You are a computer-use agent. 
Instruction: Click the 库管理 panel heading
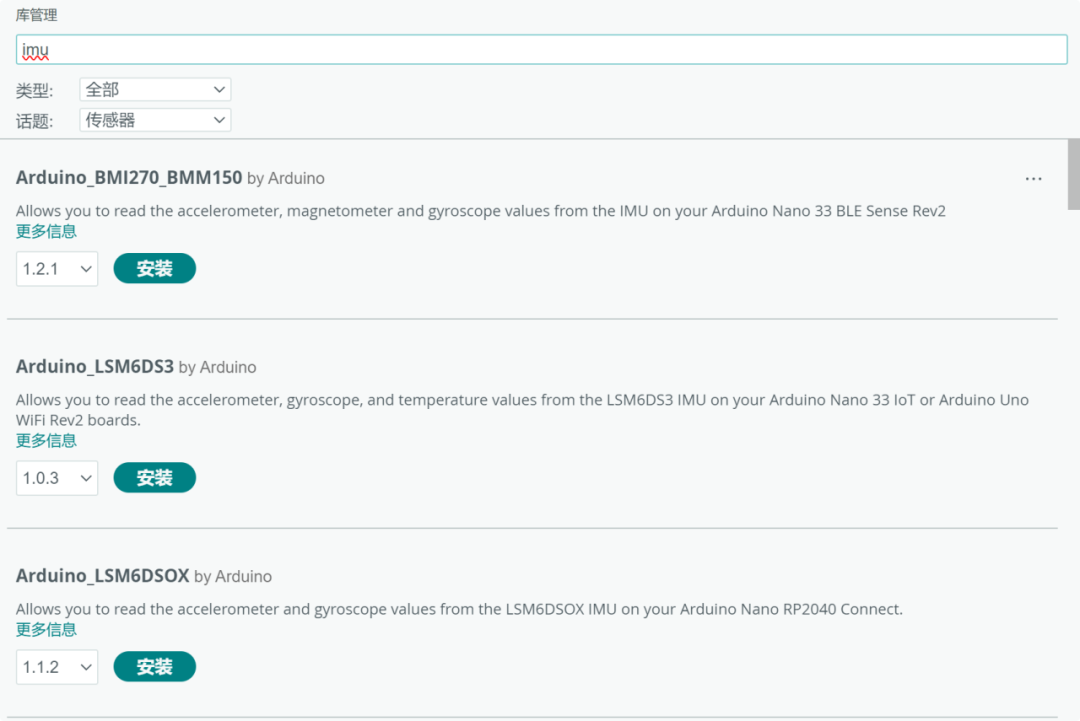(37, 16)
